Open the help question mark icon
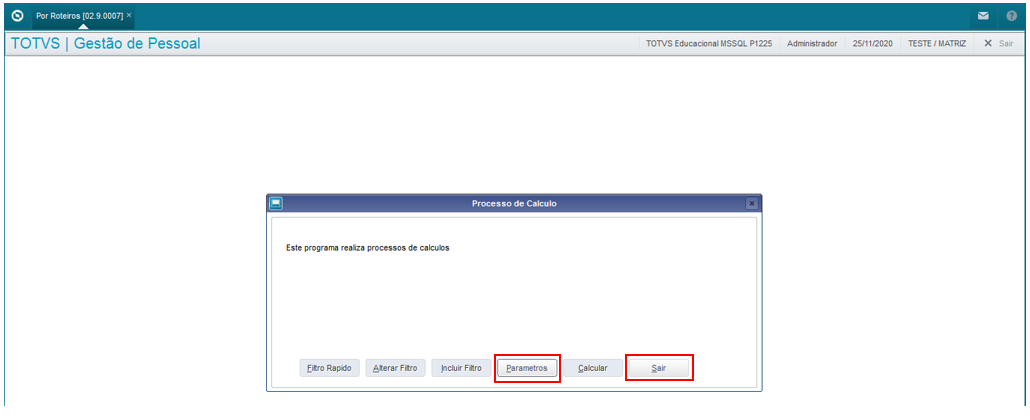The width and height of the screenshot is (1030, 420). pyautogui.click(x=1012, y=15)
